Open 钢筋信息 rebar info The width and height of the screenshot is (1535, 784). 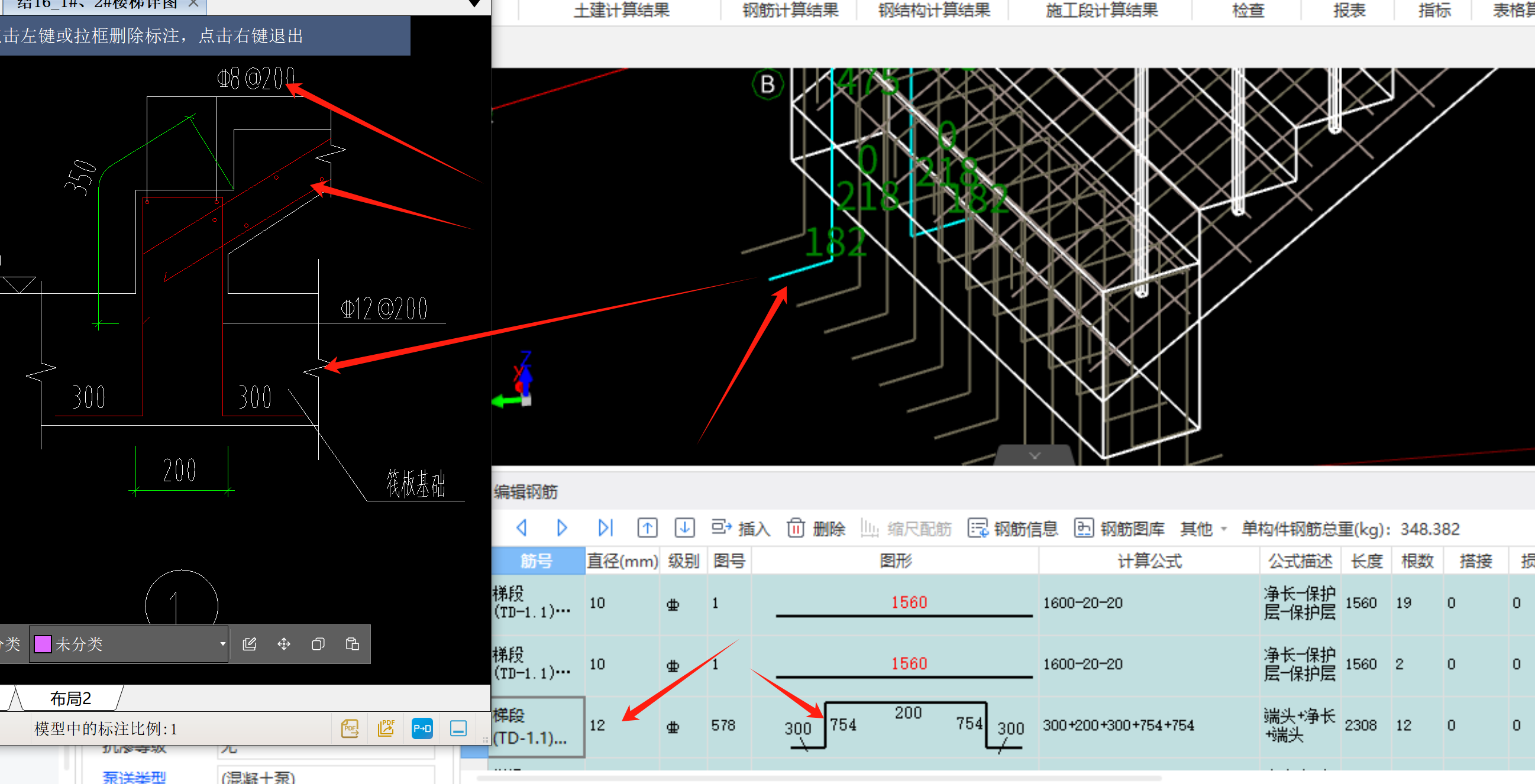[1013, 529]
